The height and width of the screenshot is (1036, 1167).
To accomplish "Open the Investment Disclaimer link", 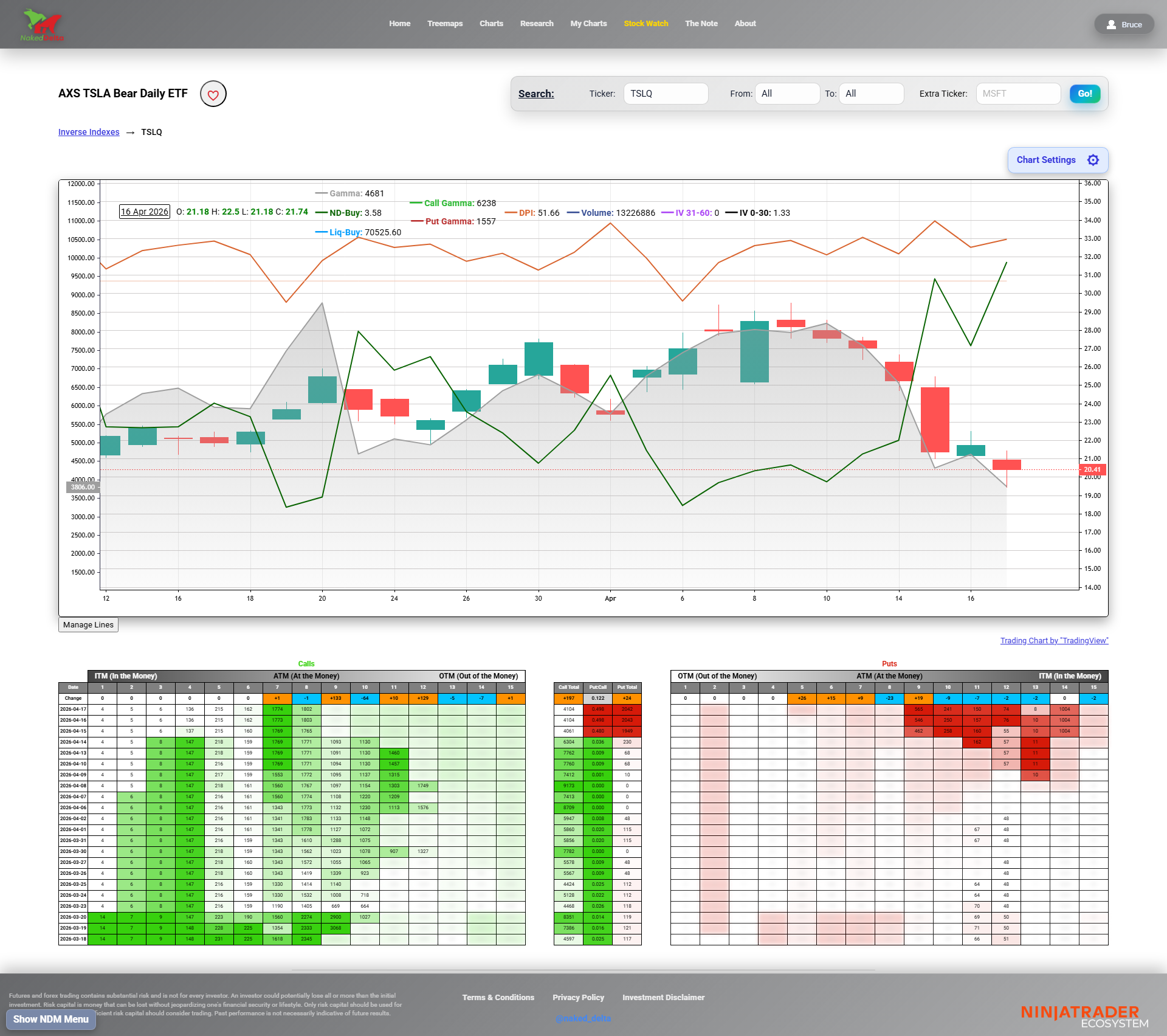I will click(663, 998).
